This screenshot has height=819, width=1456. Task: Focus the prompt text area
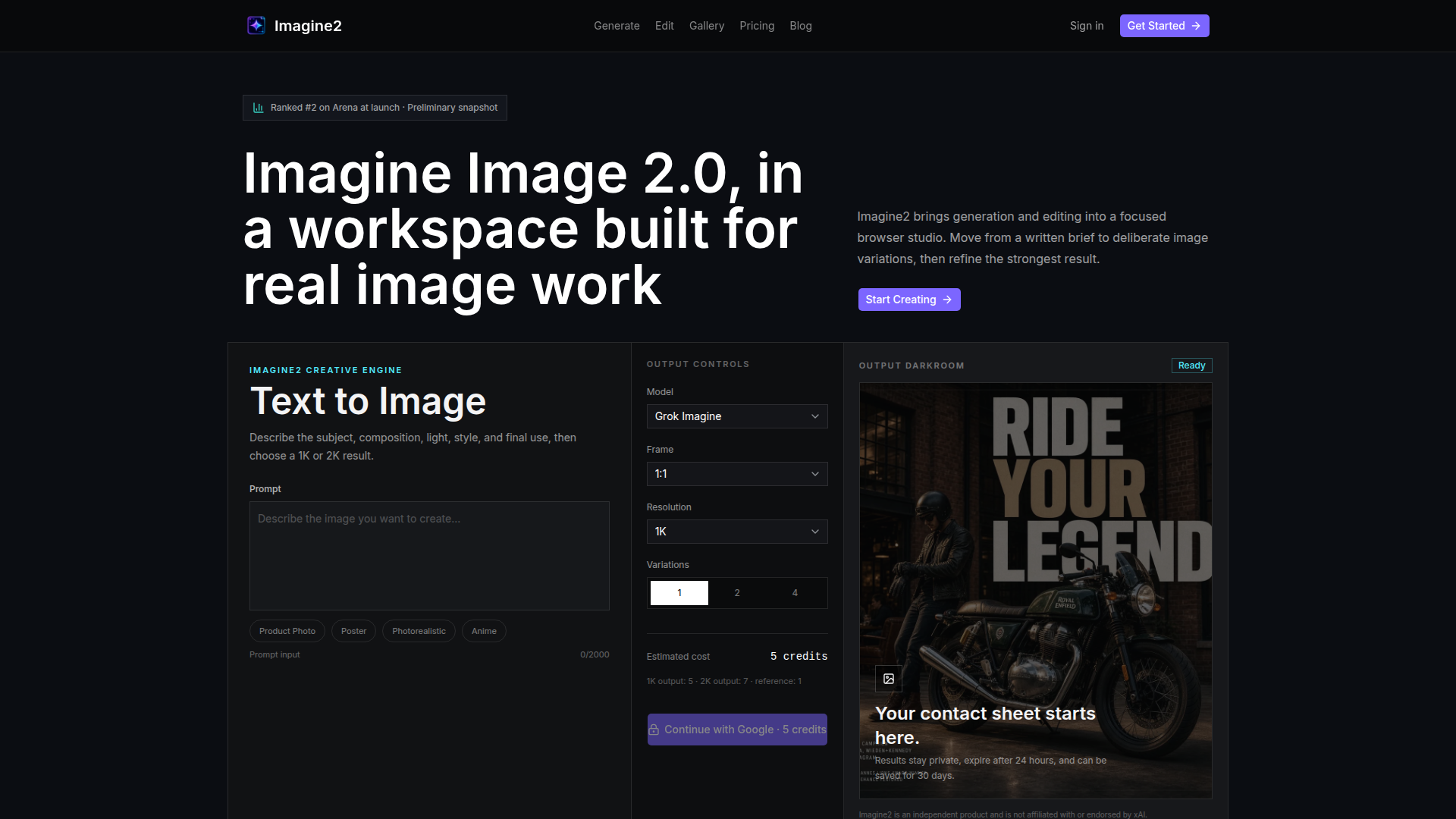tap(429, 556)
